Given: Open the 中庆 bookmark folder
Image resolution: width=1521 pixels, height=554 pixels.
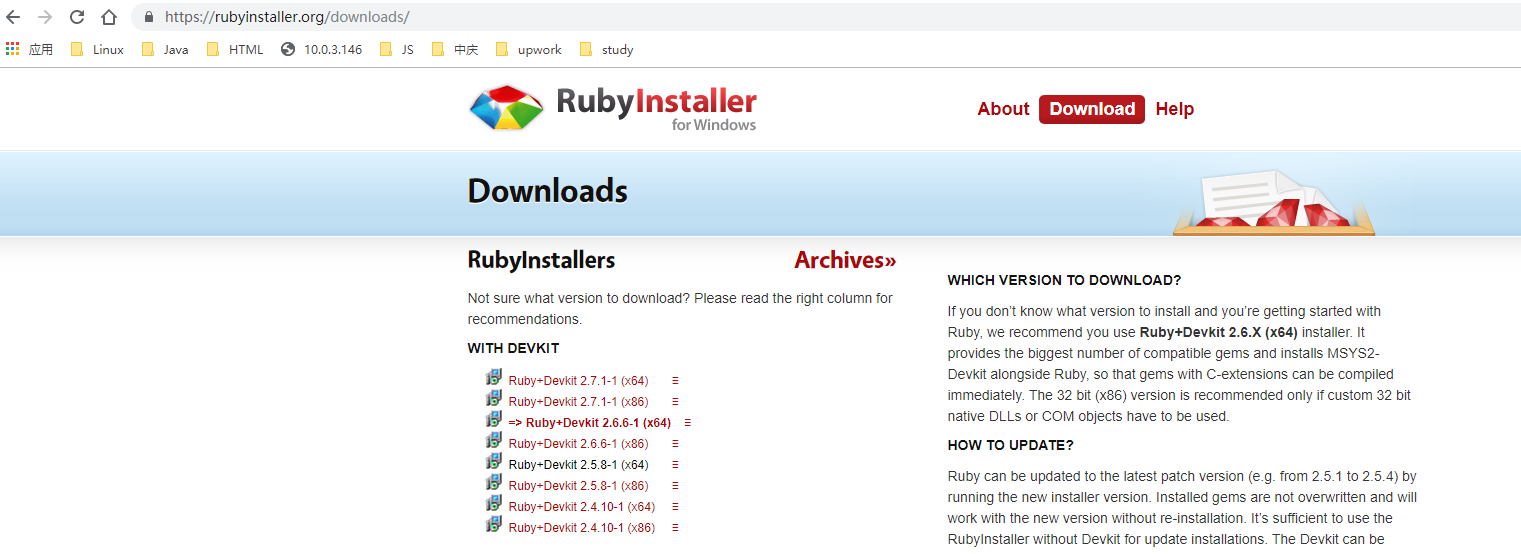Looking at the screenshot, I should tap(455, 49).
